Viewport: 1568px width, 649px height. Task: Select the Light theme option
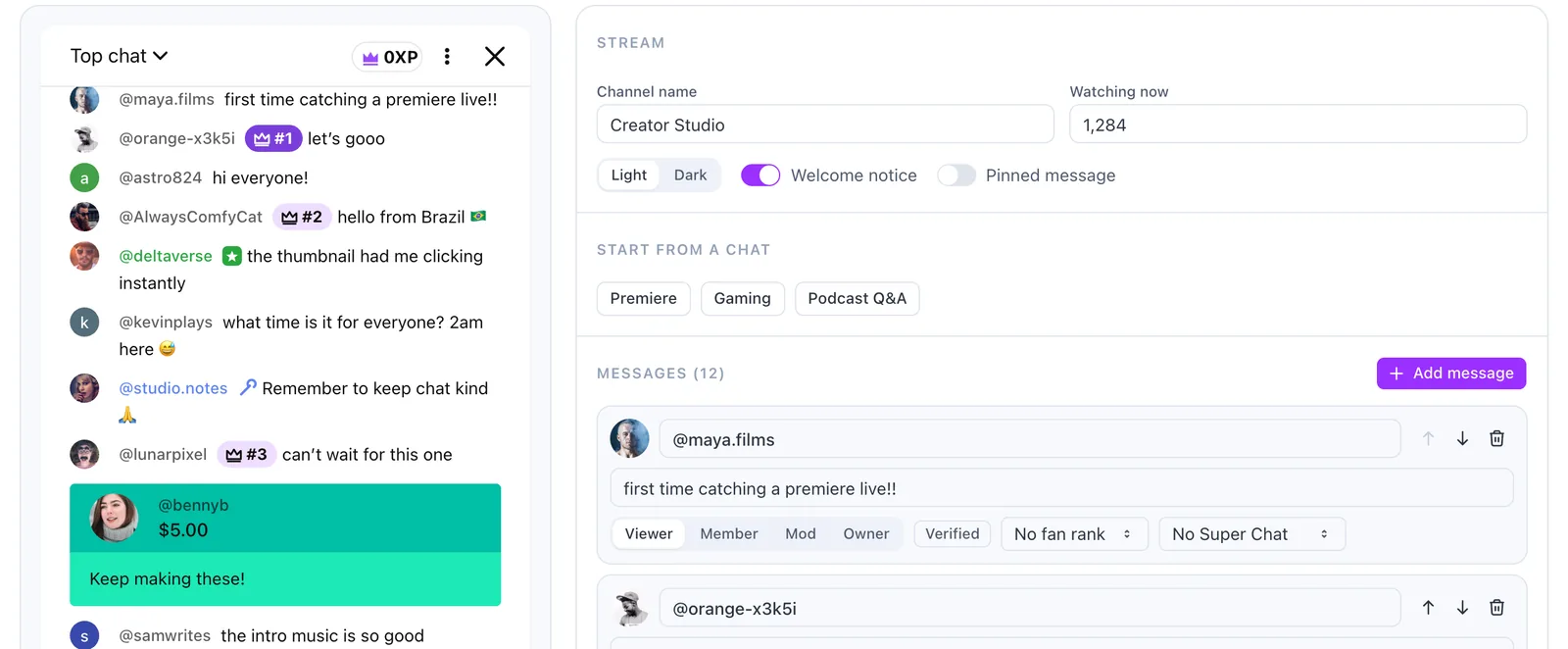[629, 175]
